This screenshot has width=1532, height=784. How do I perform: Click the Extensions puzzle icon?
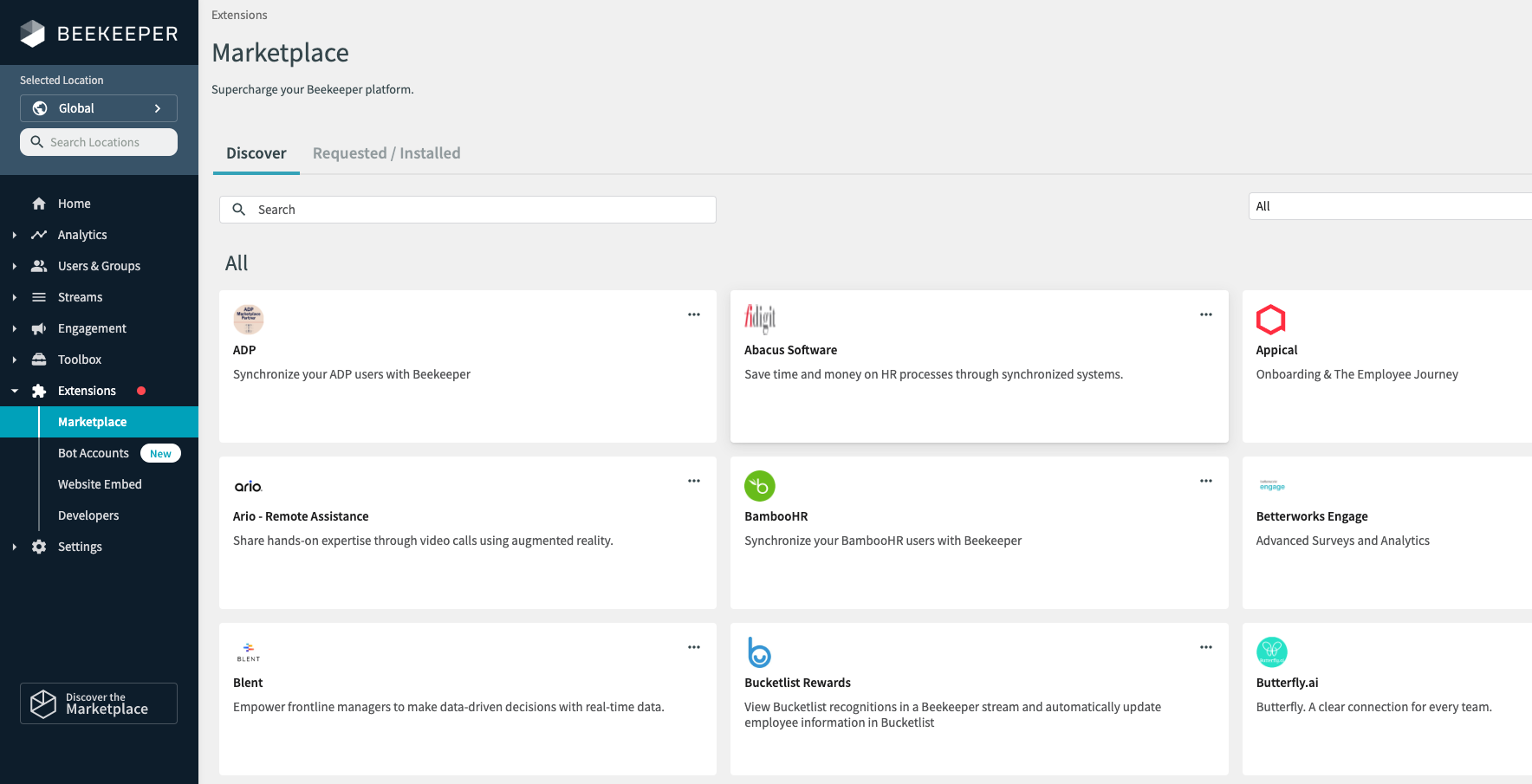[x=39, y=390]
